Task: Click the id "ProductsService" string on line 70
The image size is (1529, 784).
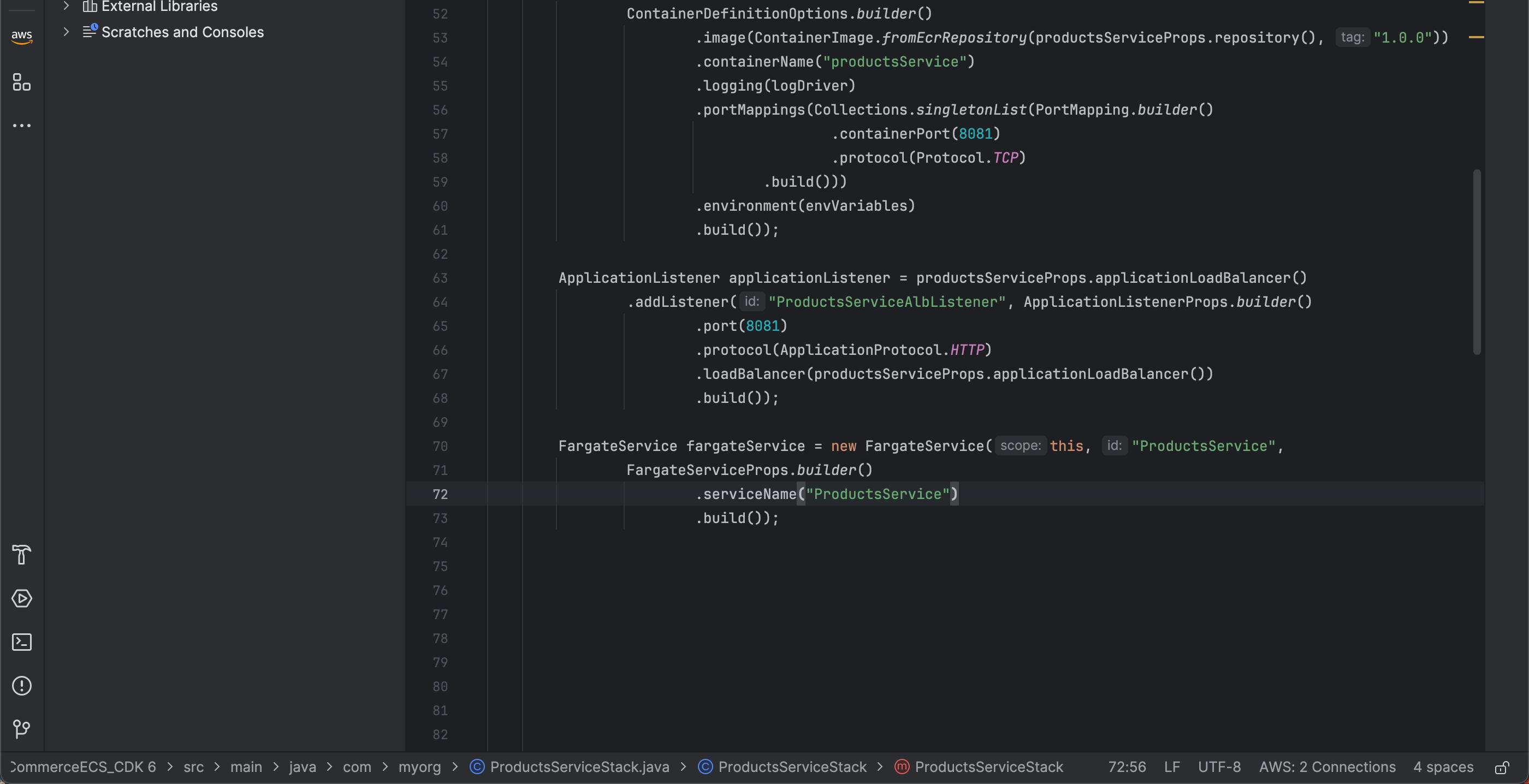Action: (1203, 446)
